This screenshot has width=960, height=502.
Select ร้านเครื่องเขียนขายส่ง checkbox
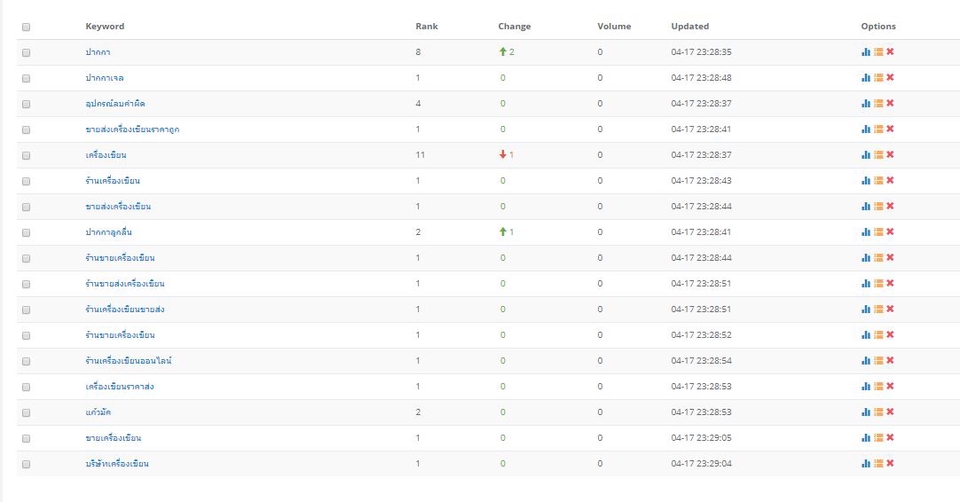(26, 310)
